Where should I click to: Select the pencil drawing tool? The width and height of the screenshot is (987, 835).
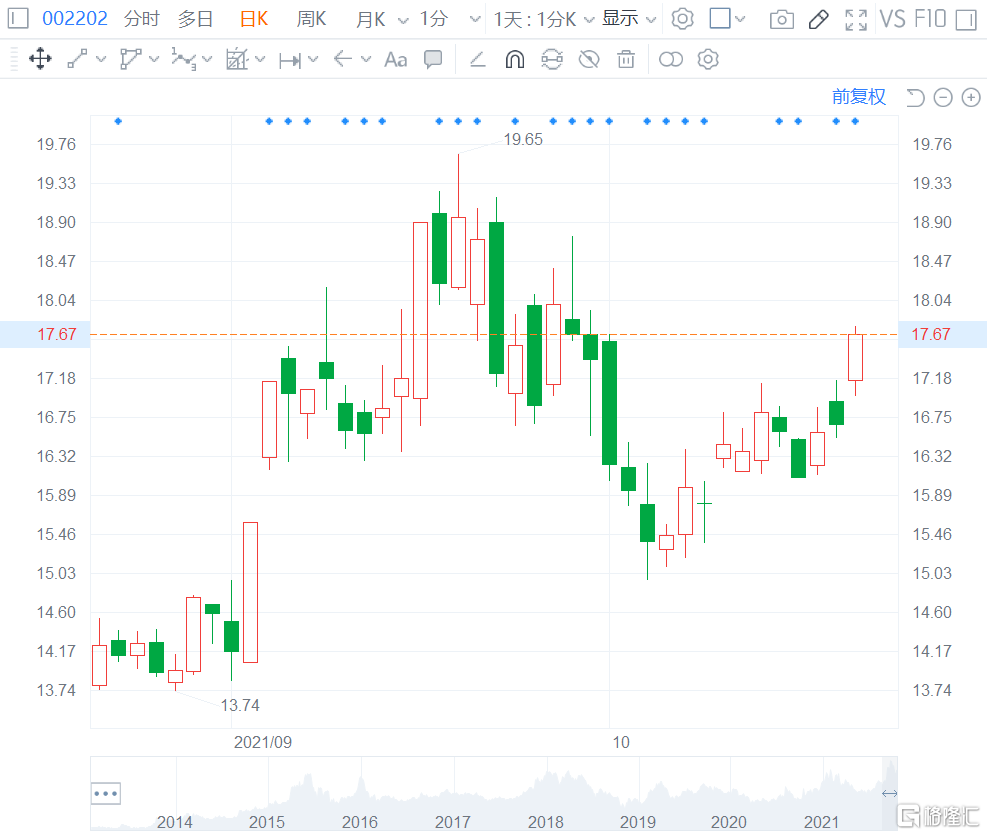pos(818,19)
